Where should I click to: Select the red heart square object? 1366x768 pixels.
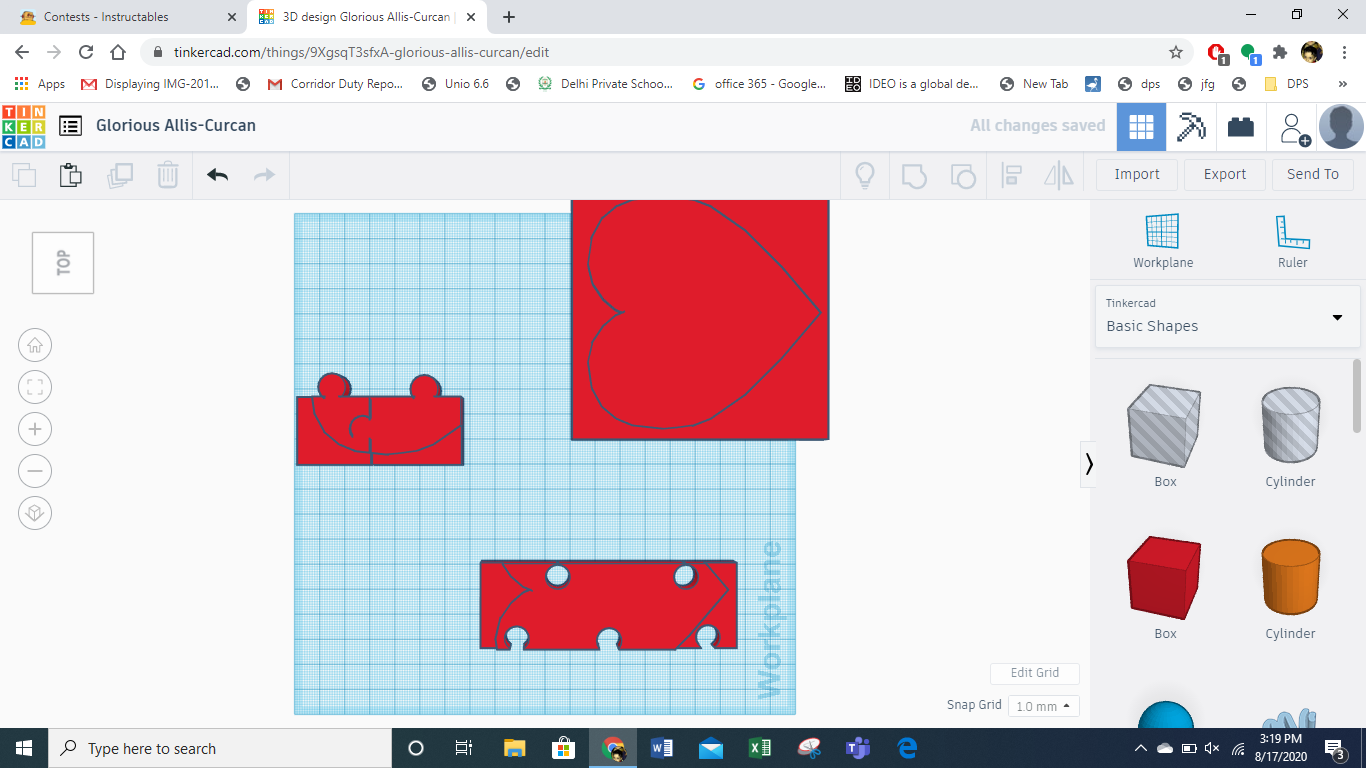click(x=700, y=320)
